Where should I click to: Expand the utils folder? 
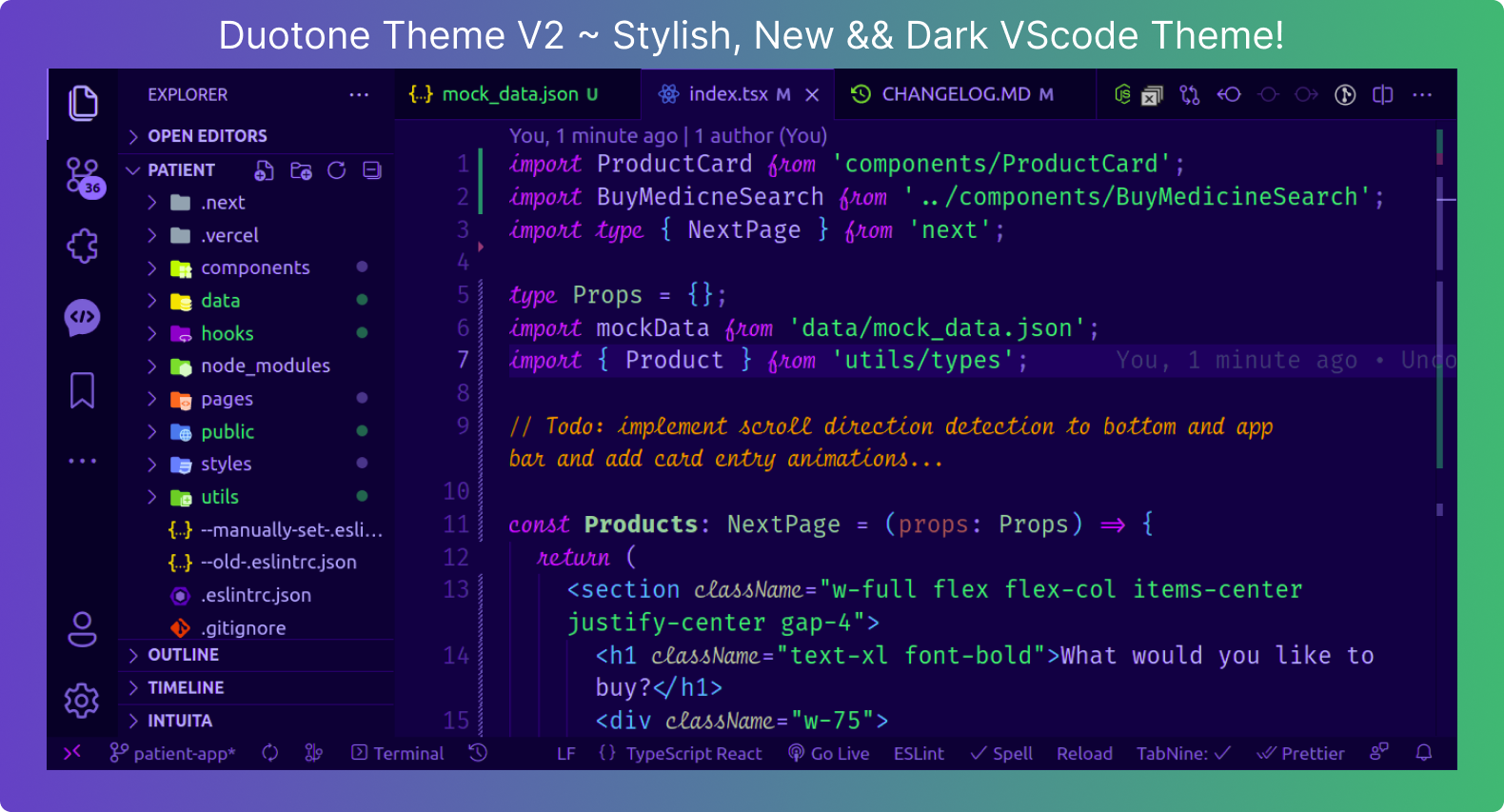point(257,497)
